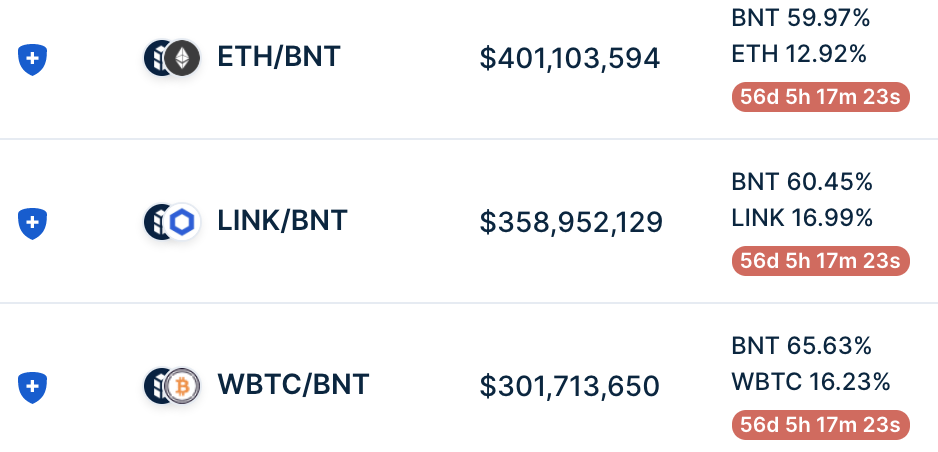Open the ETH/BNT pool
This screenshot has height=452, width=938.
click(279, 57)
